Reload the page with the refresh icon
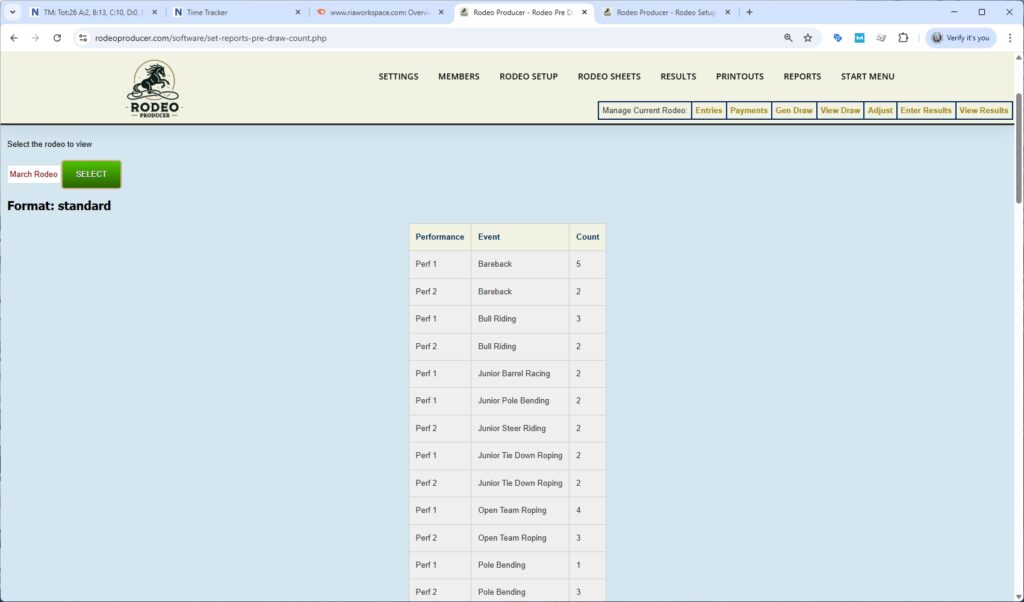This screenshot has height=602, width=1024. click(57, 38)
